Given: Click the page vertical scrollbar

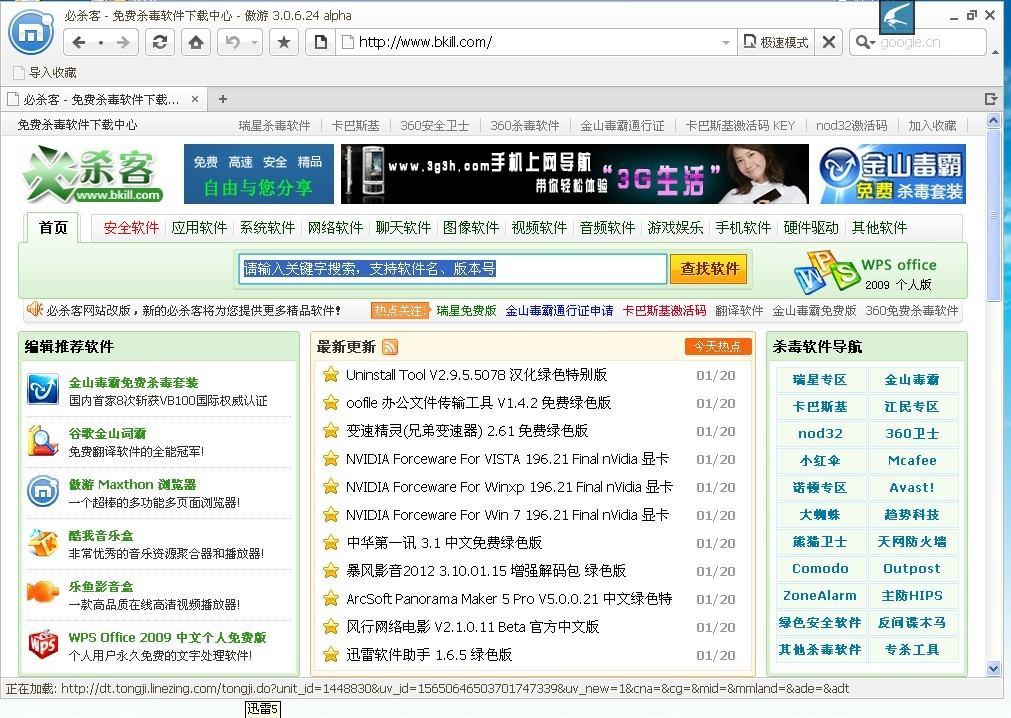Looking at the screenshot, I should tap(993, 400).
